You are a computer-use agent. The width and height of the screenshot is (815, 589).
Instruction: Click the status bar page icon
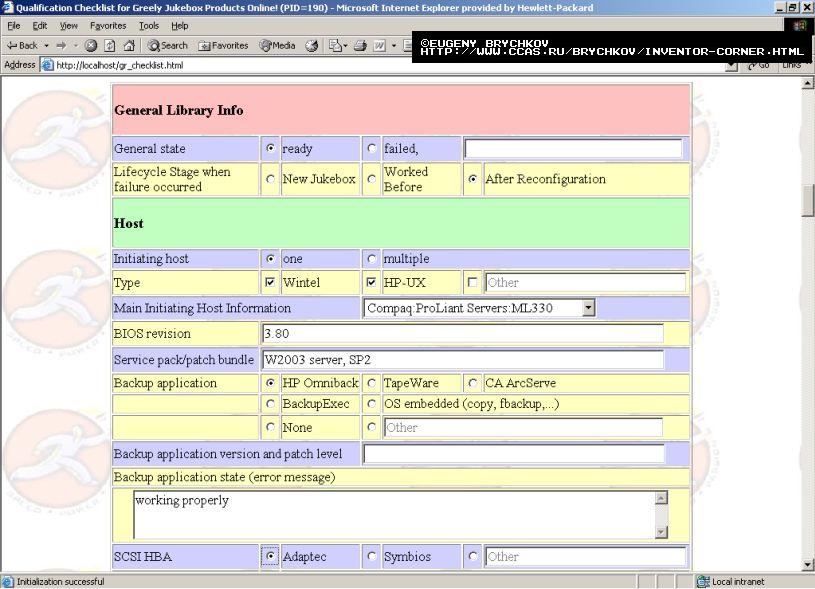click(x=7, y=582)
